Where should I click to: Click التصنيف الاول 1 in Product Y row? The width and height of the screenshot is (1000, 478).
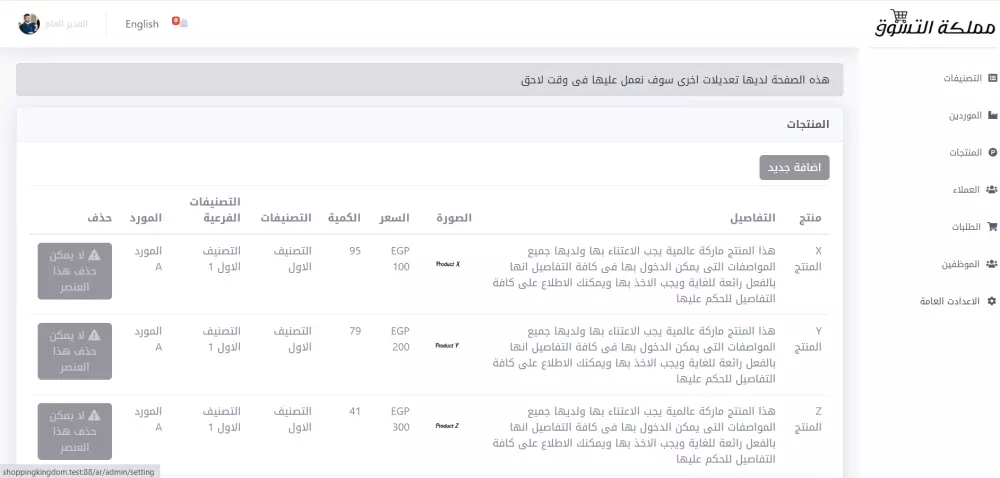pos(221,339)
